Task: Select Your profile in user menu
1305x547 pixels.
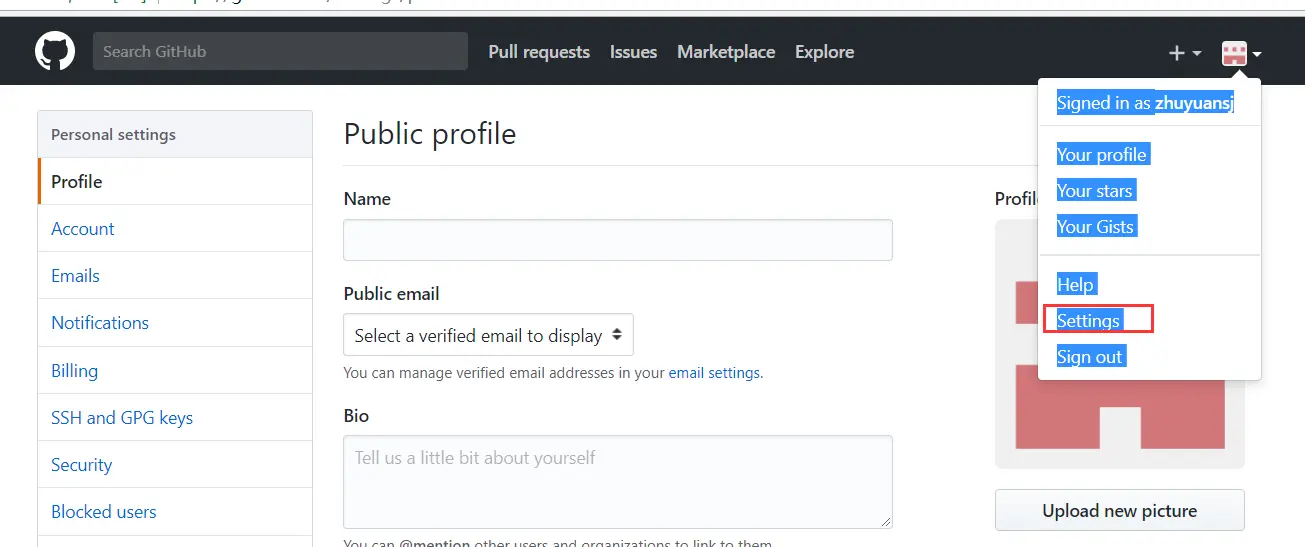Action: pos(1102,154)
